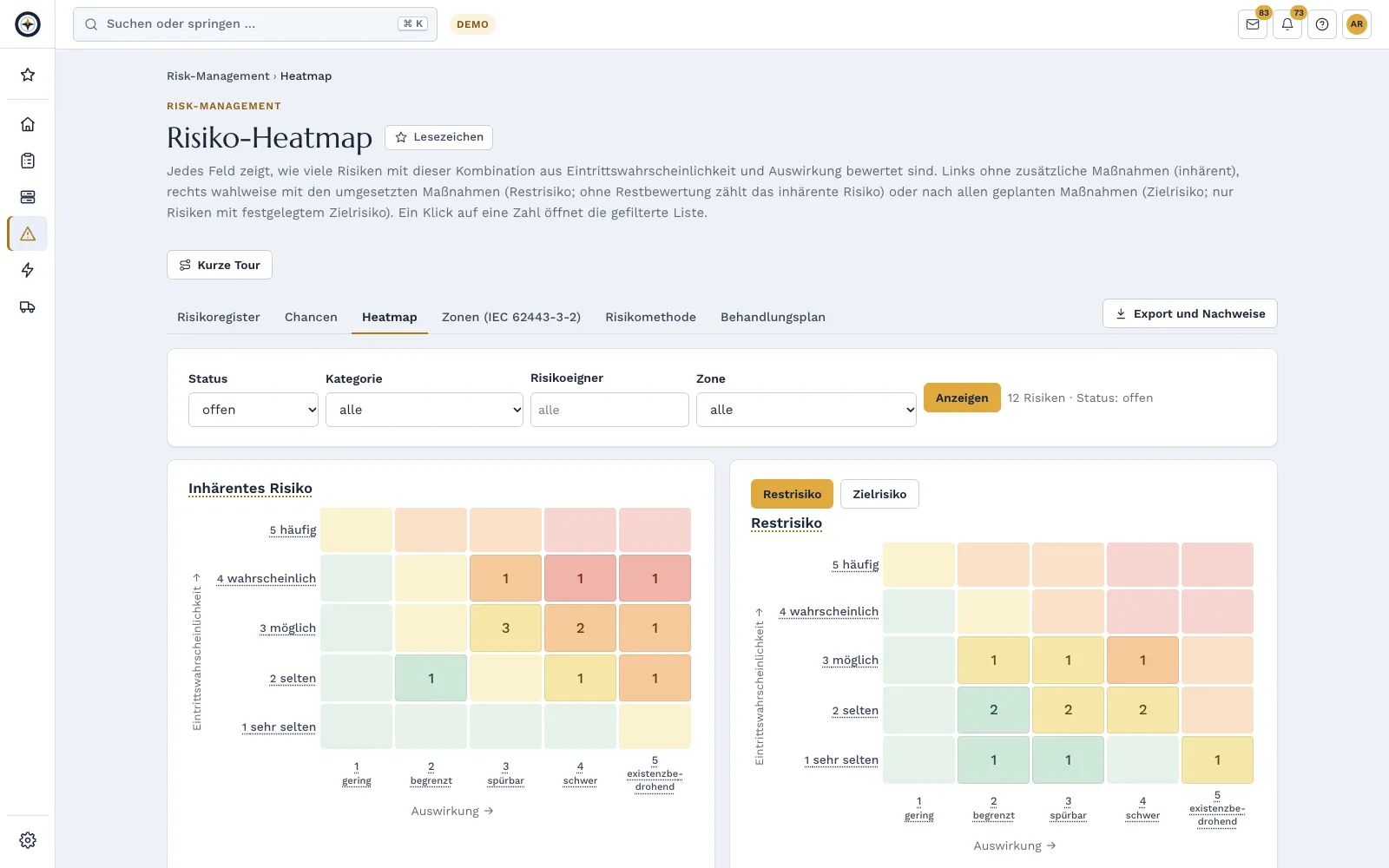Open the Risikoregister tab
Viewport: 1389px width, 868px height.
[219, 317]
